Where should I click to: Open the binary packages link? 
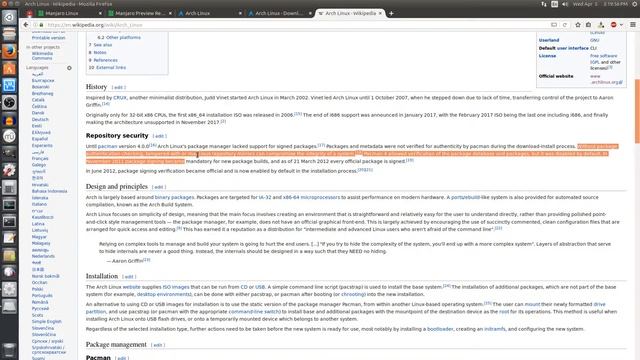pos(174,197)
